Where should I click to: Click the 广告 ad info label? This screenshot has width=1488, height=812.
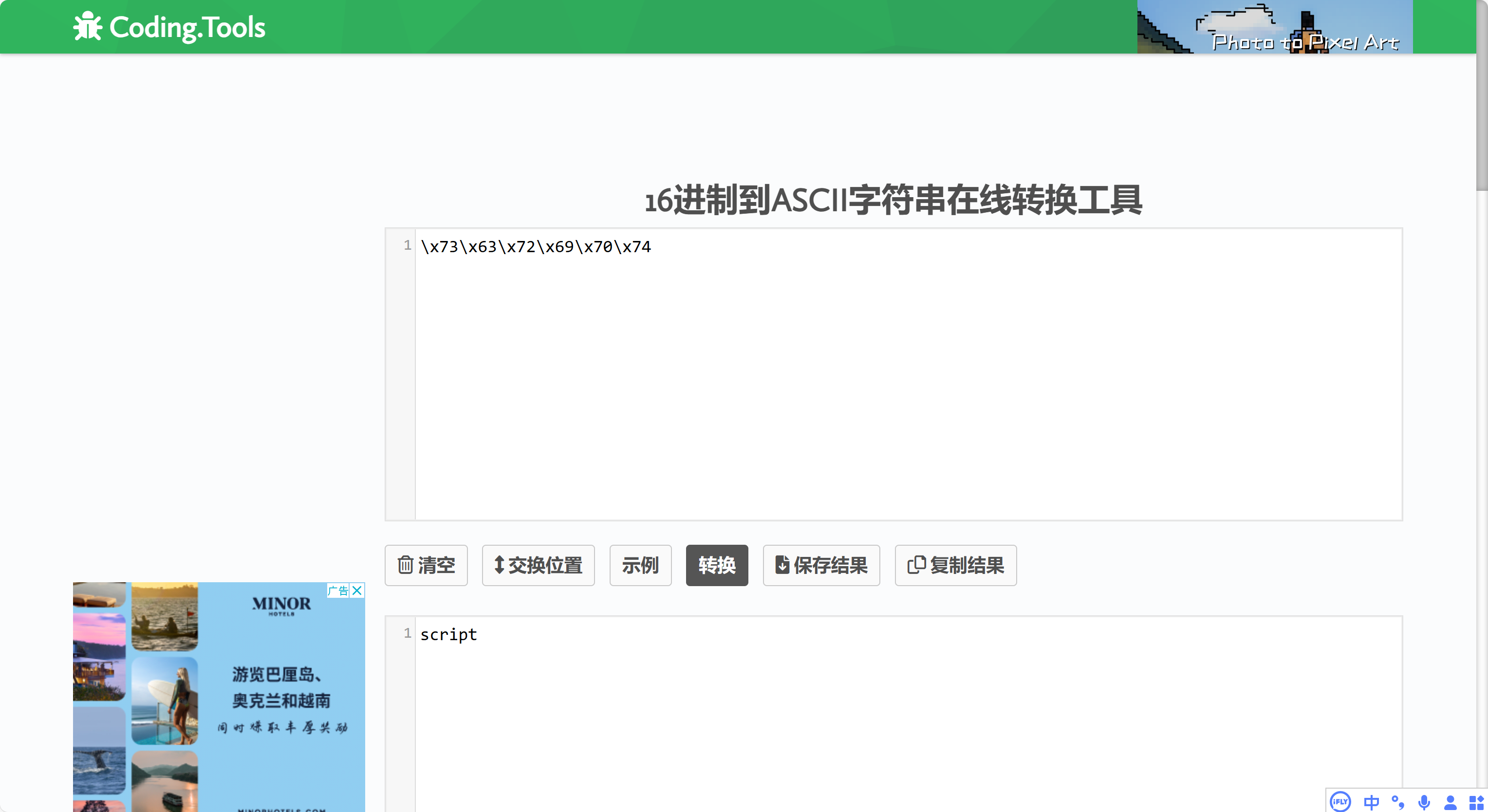click(x=338, y=590)
